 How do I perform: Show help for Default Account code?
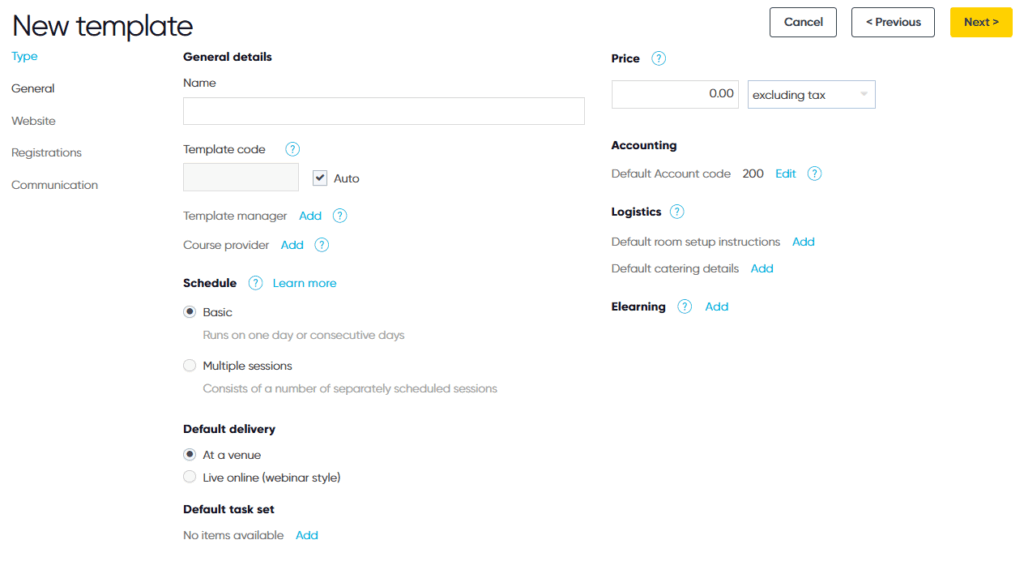click(814, 174)
